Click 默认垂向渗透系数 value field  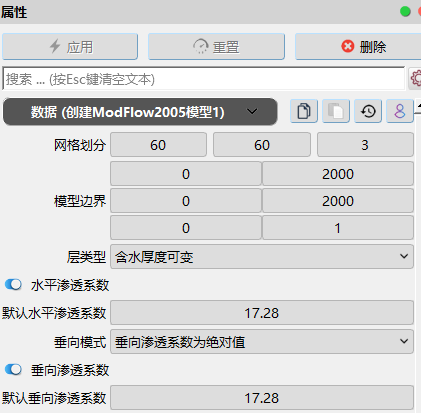click(262, 398)
